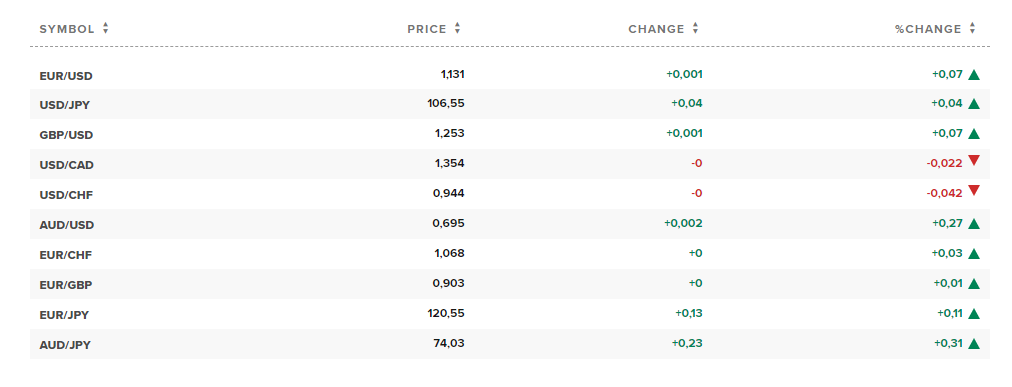Image resolution: width=1012 pixels, height=387 pixels.
Task: Open the USD/JPY symbol link
Action: click(65, 105)
